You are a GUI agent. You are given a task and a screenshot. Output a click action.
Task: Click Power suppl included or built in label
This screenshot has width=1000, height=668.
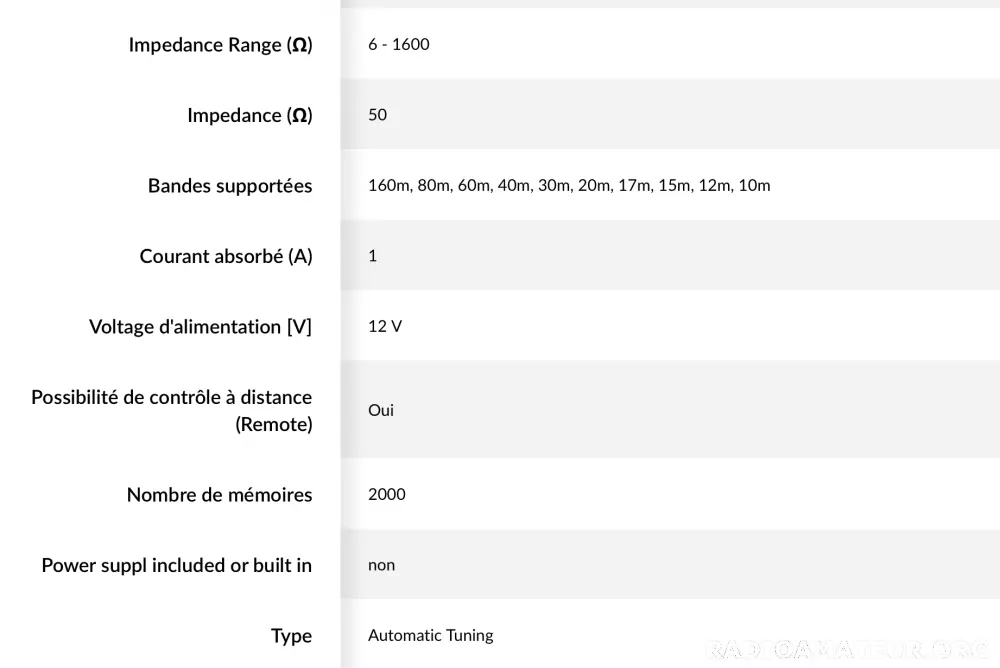point(177,565)
